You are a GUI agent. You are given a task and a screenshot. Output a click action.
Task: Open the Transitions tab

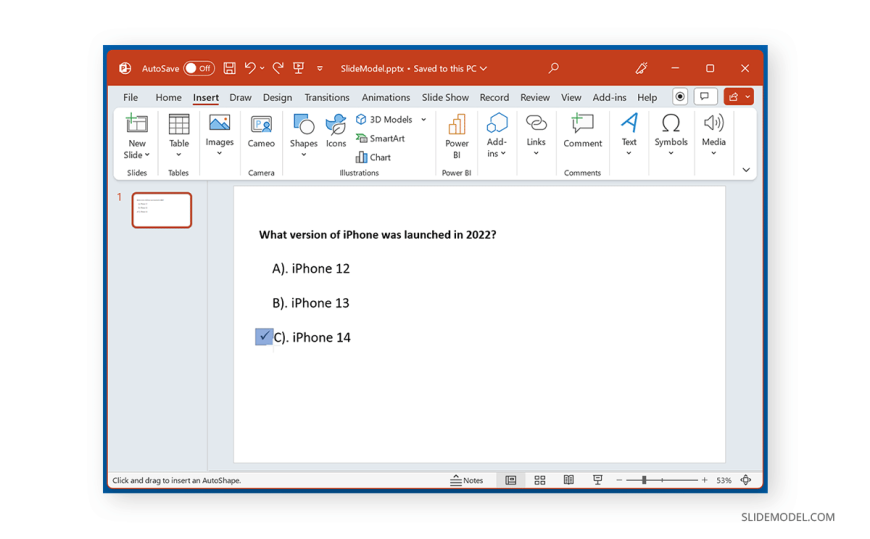pos(327,97)
